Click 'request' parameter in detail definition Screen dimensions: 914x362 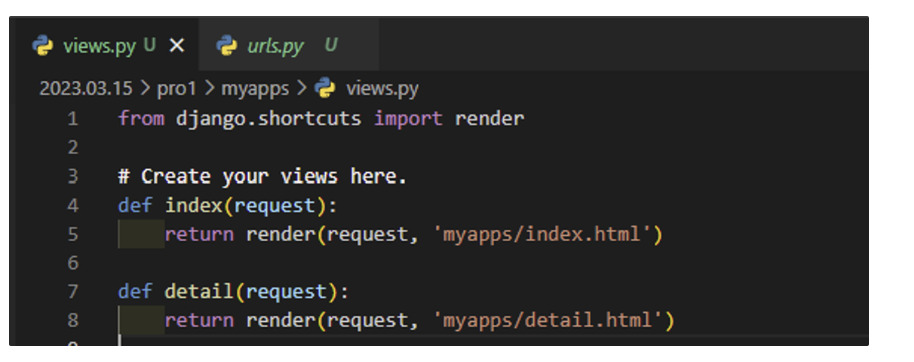click(x=286, y=291)
